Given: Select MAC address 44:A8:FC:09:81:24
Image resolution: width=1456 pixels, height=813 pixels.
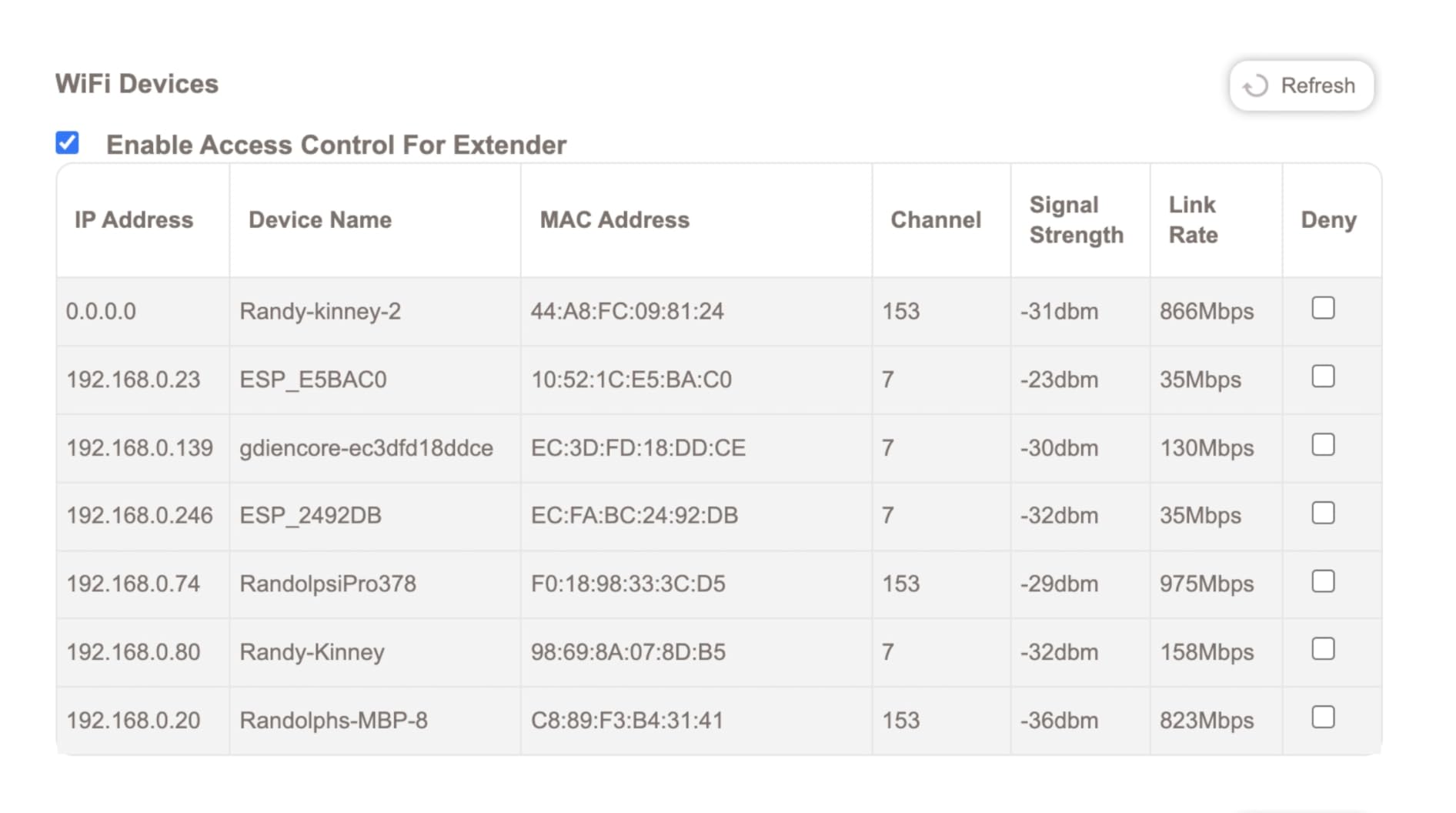Looking at the screenshot, I should click(x=627, y=312).
